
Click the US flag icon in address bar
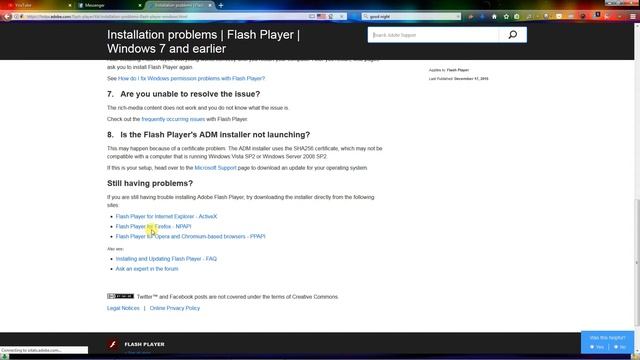(x=321, y=17)
